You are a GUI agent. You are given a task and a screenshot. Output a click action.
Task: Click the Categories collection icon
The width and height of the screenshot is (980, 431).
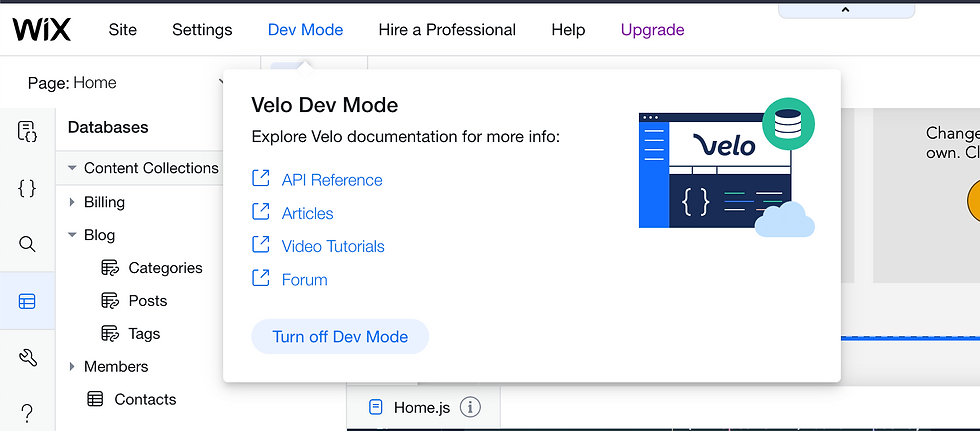point(110,268)
